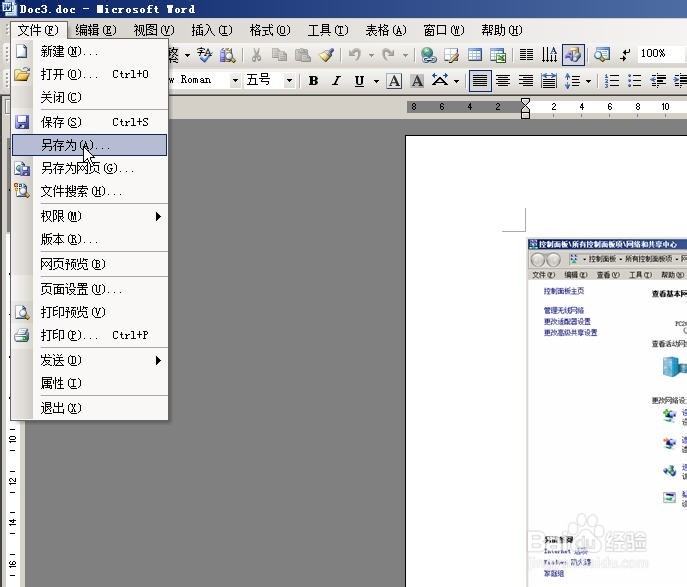Toggle Bold formatting
The image size is (687, 587).
313,81
